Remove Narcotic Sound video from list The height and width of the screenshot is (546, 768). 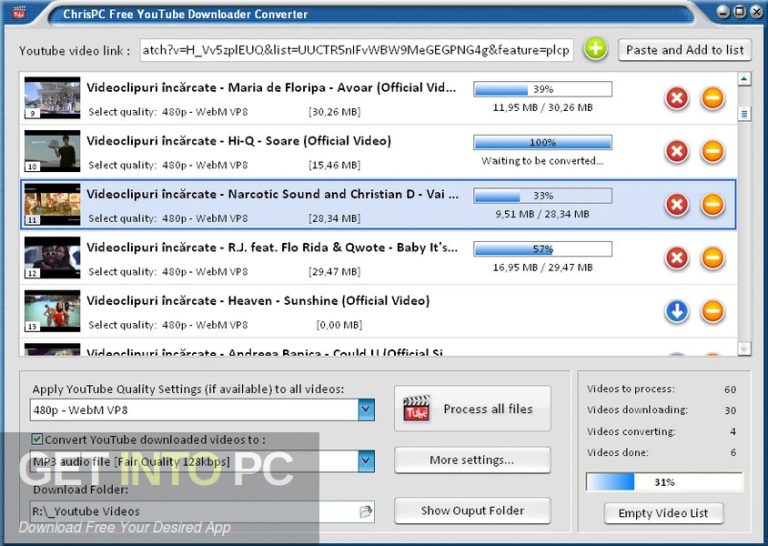pyautogui.click(x=713, y=205)
